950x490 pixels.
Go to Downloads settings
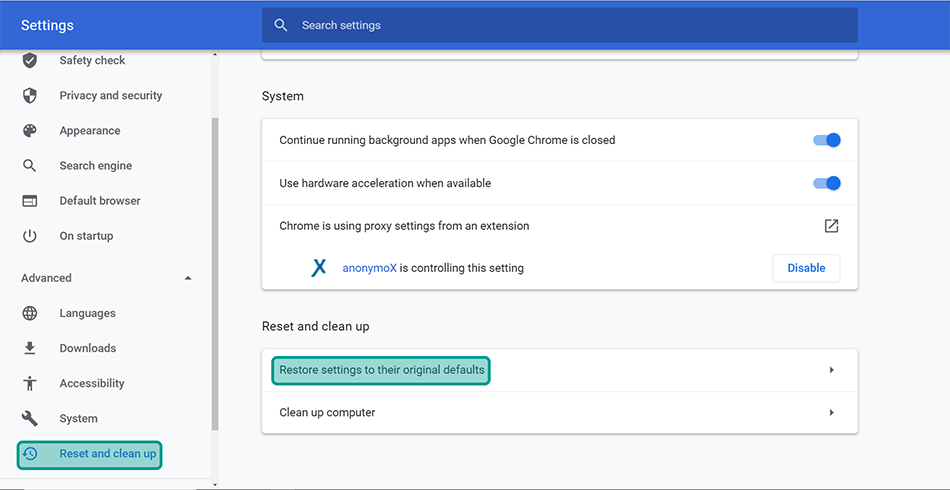click(88, 348)
